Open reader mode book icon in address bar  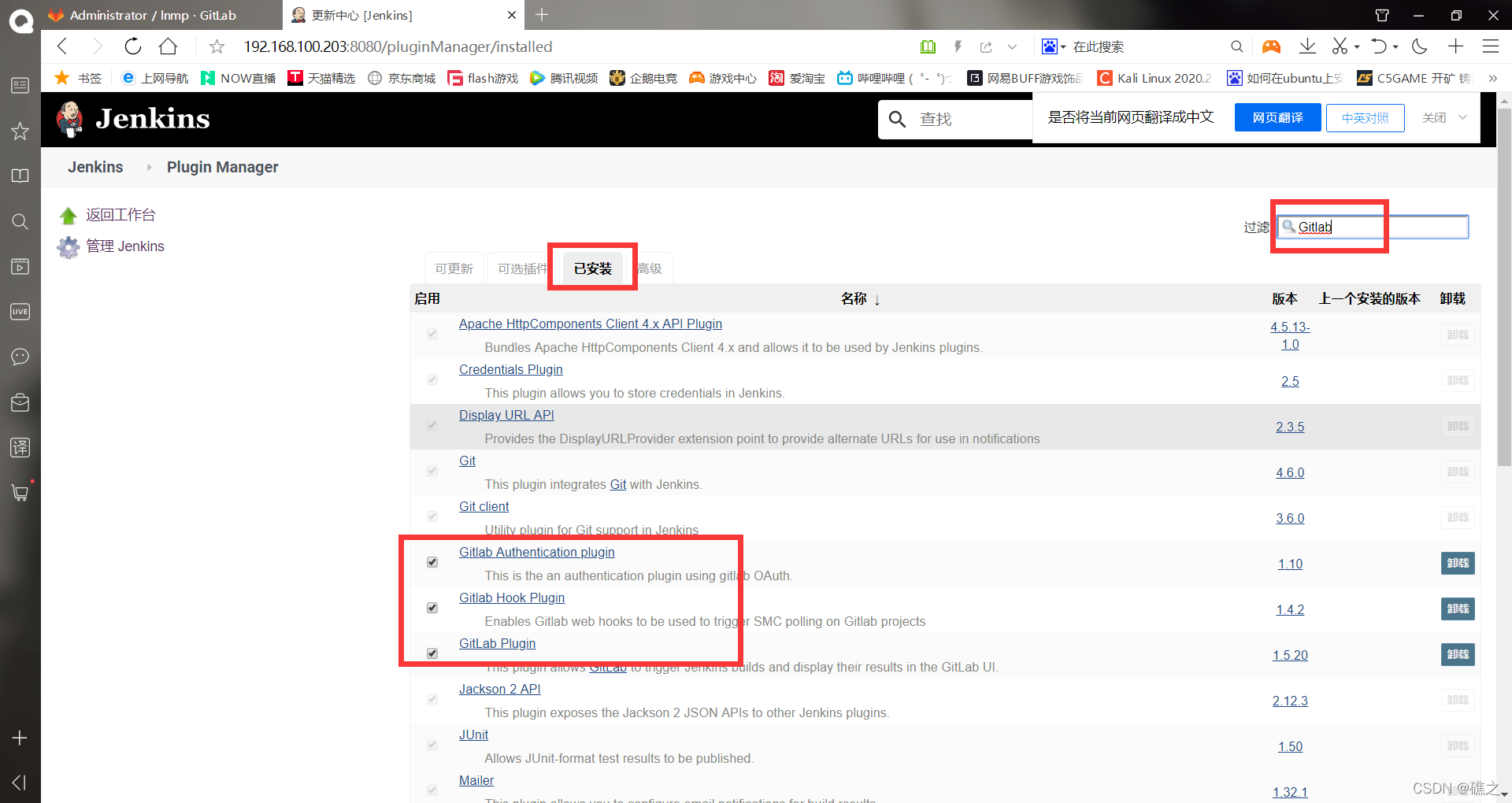pos(928,47)
